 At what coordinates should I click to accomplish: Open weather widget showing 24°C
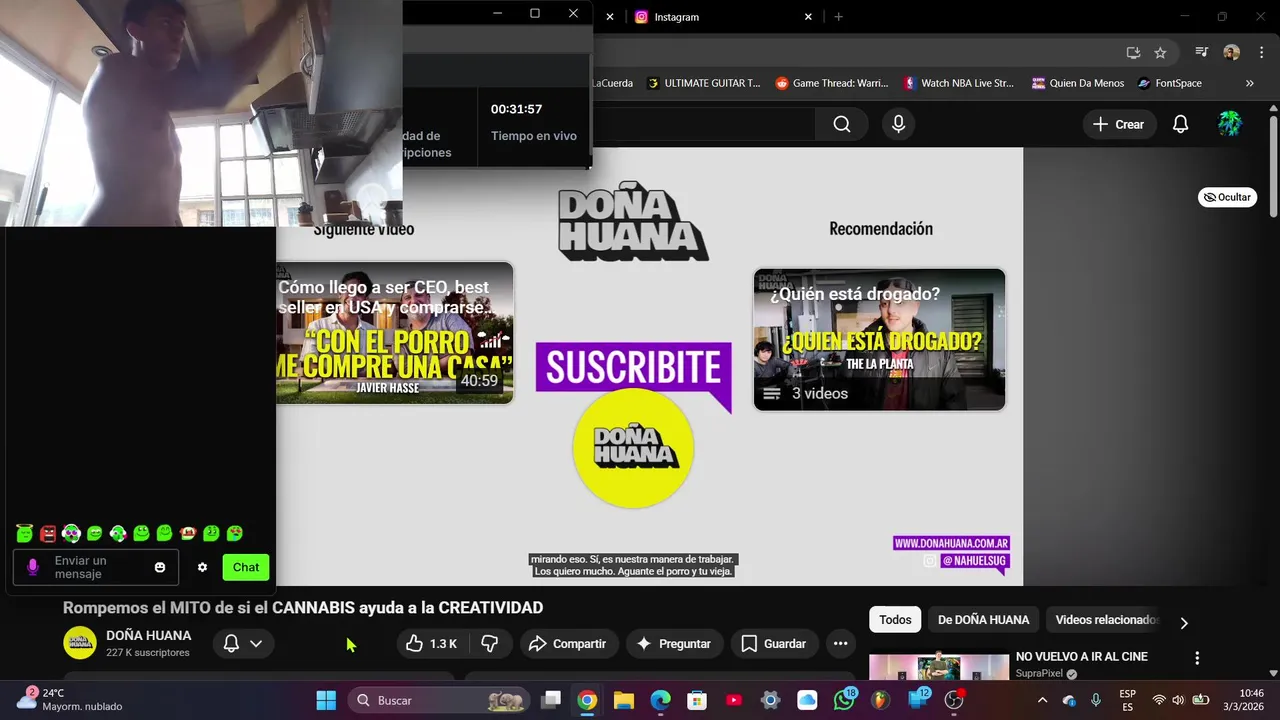pos(70,699)
